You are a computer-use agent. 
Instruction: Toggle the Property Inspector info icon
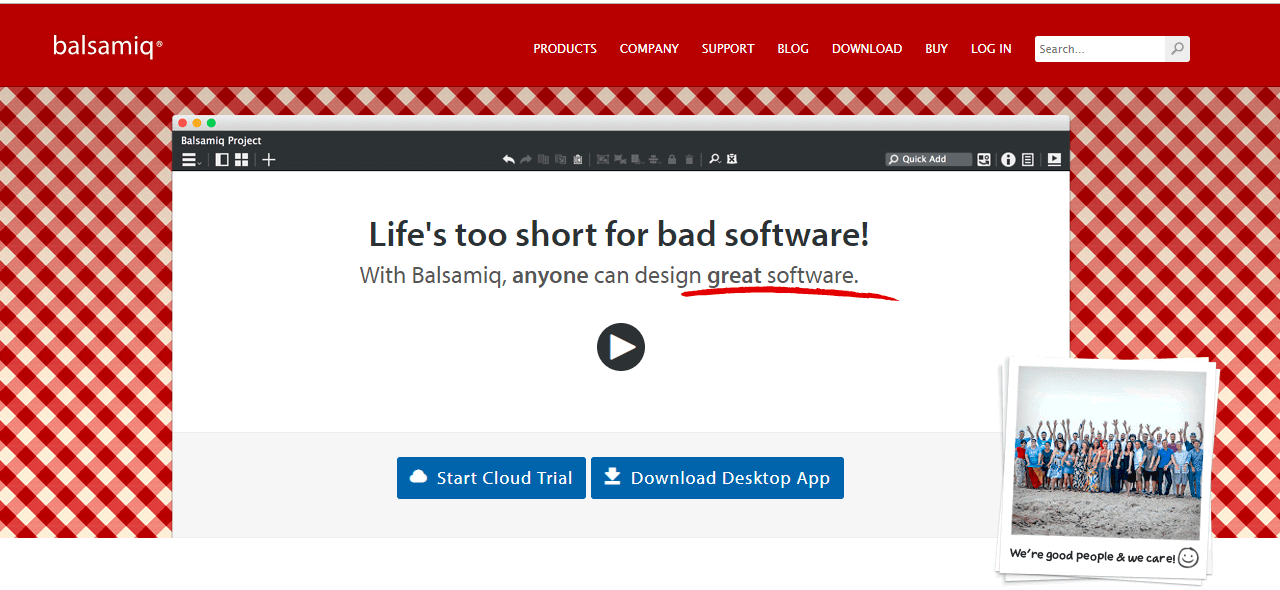(x=1008, y=159)
